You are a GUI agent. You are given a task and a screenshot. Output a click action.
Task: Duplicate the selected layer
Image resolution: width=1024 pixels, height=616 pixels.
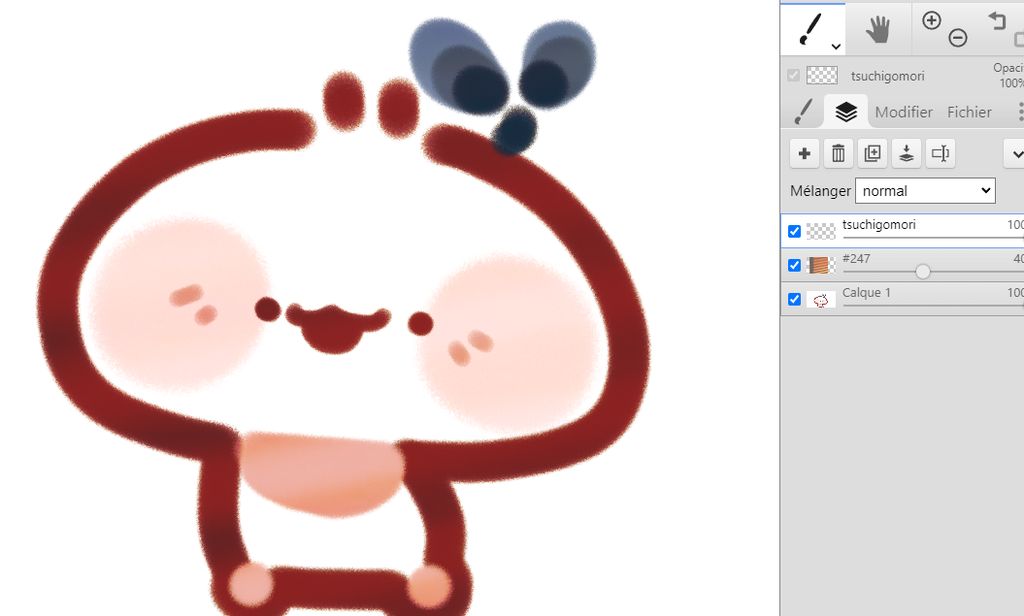tap(872, 154)
